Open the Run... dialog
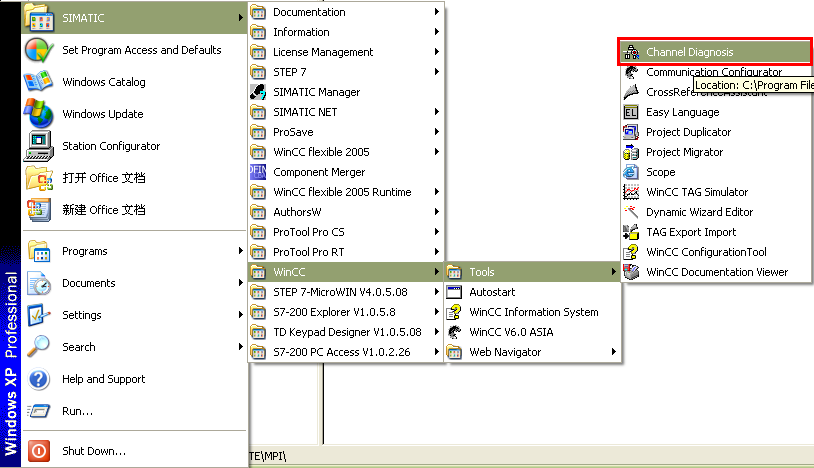The image size is (814, 468). 77,411
